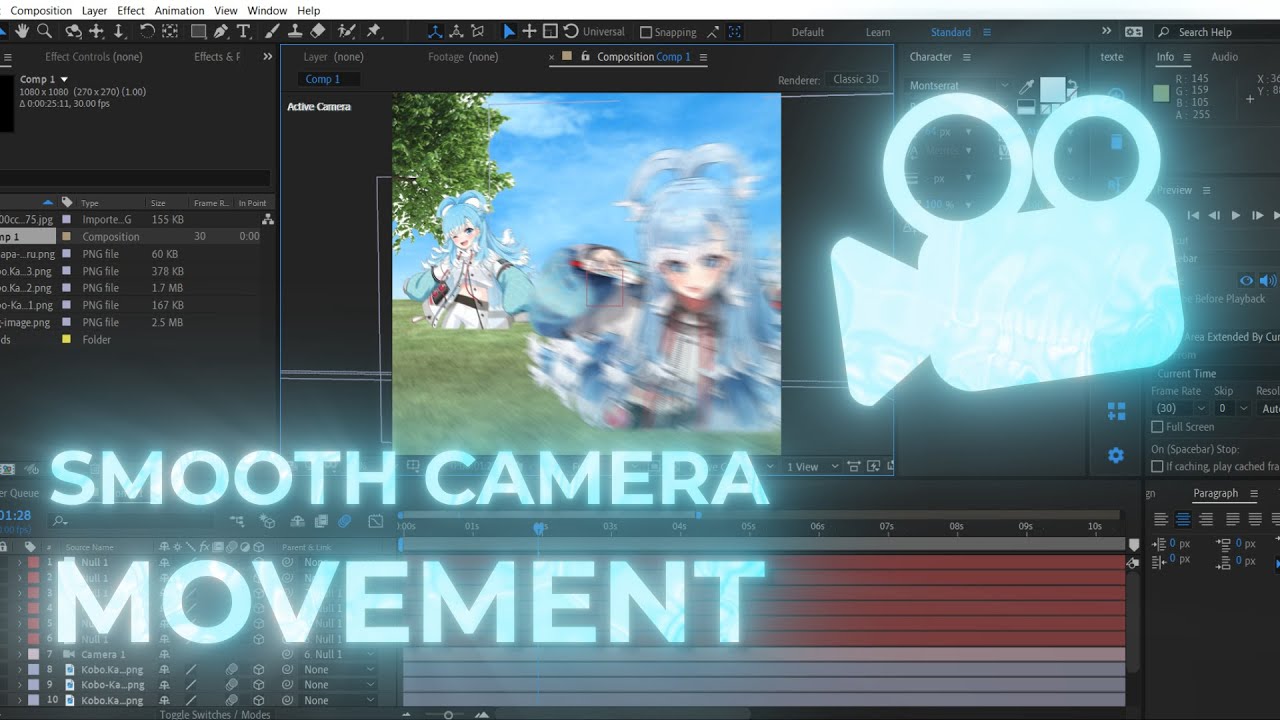Toggle lock icon on Composition tab
The height and width of the screenshot is (720, 1280).
click(586, 57)
